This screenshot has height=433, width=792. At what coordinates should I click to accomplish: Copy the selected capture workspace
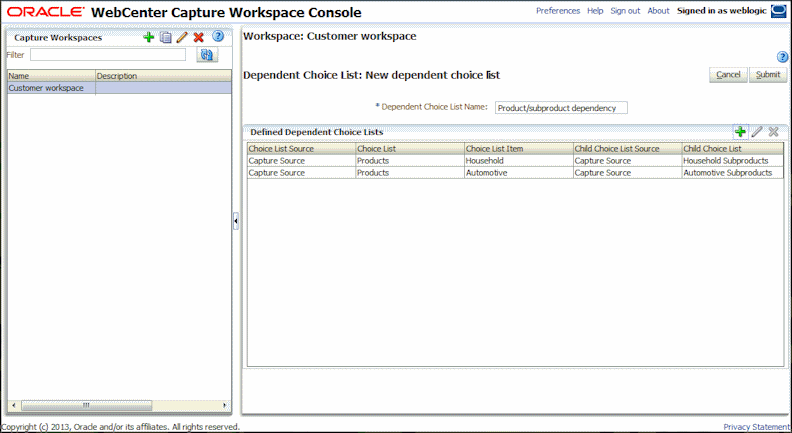tap(165, 37)
